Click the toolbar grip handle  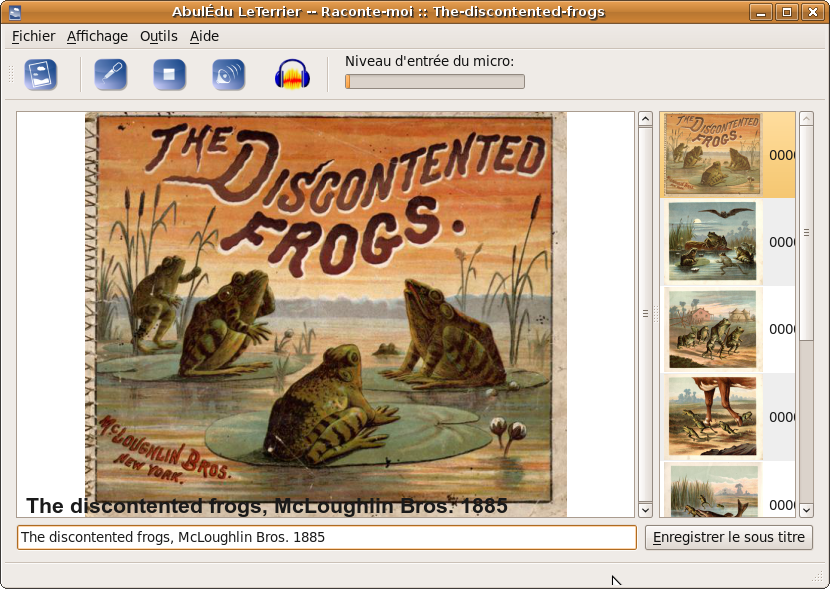11,75
